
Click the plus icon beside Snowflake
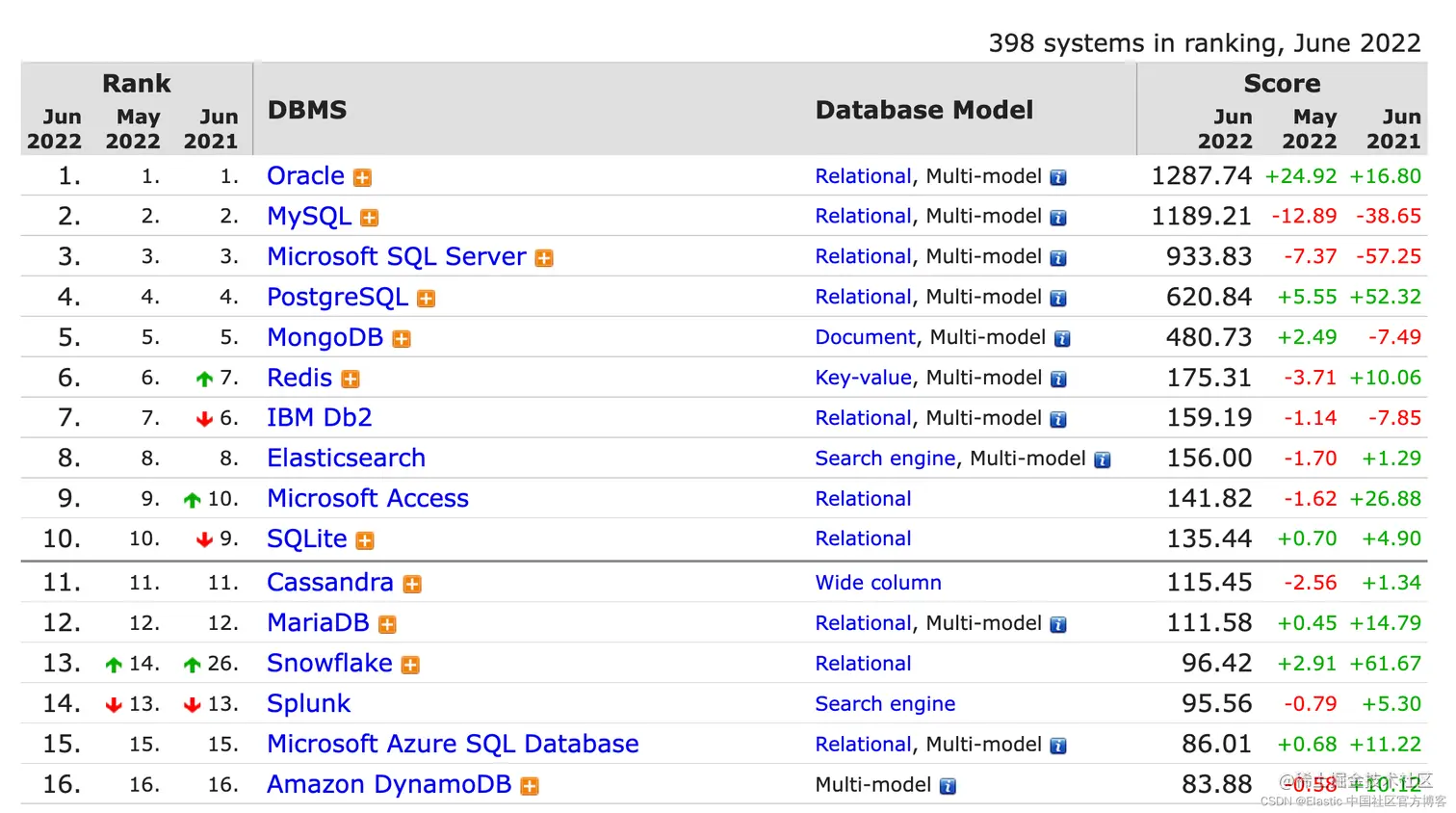click(410, 666)
